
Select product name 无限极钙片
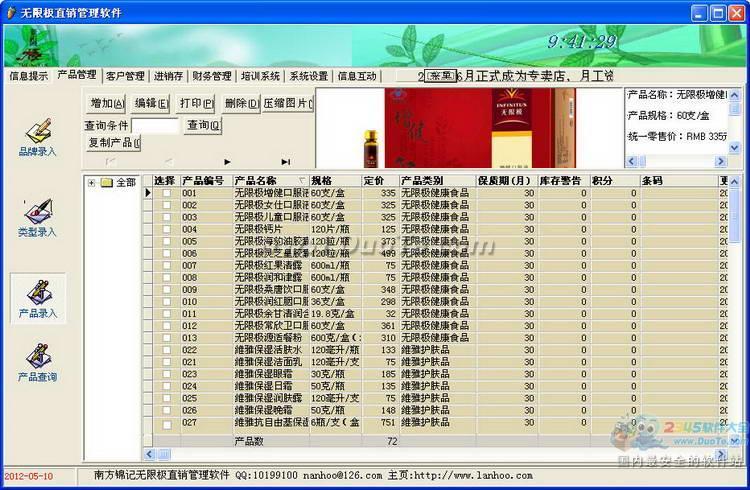pyautogui.click(x=258, y=229)
